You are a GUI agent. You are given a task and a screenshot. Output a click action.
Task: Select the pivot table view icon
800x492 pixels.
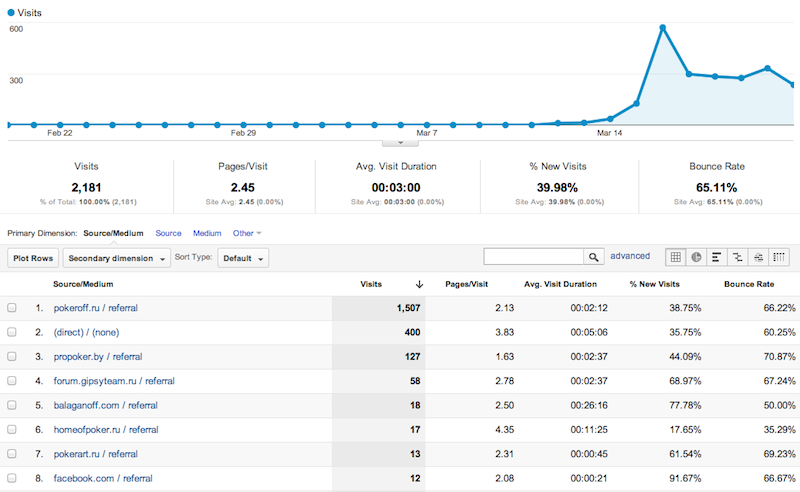(779, 257)
